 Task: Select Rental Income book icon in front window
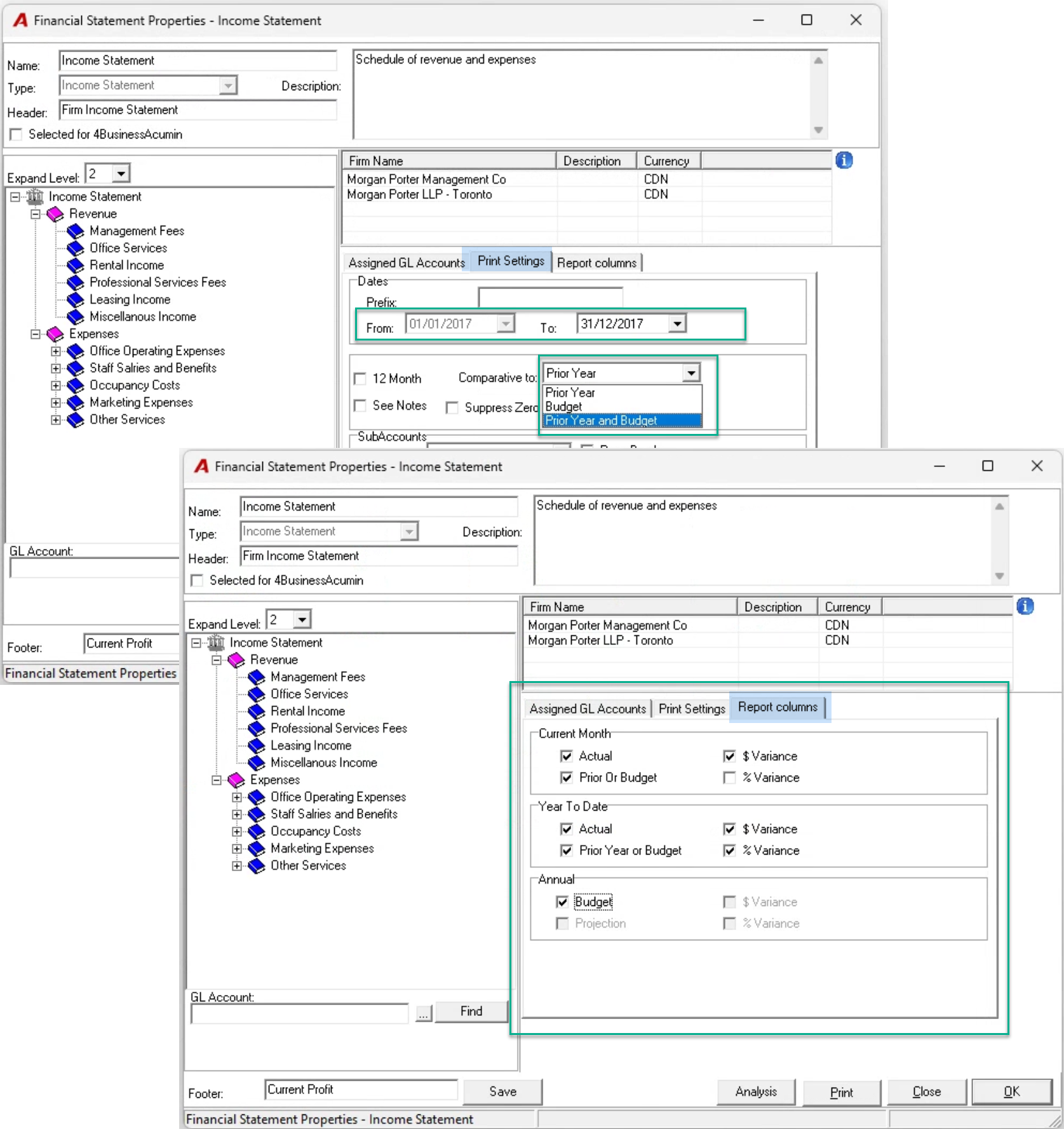pyautogui.click(x=257, y=711)
